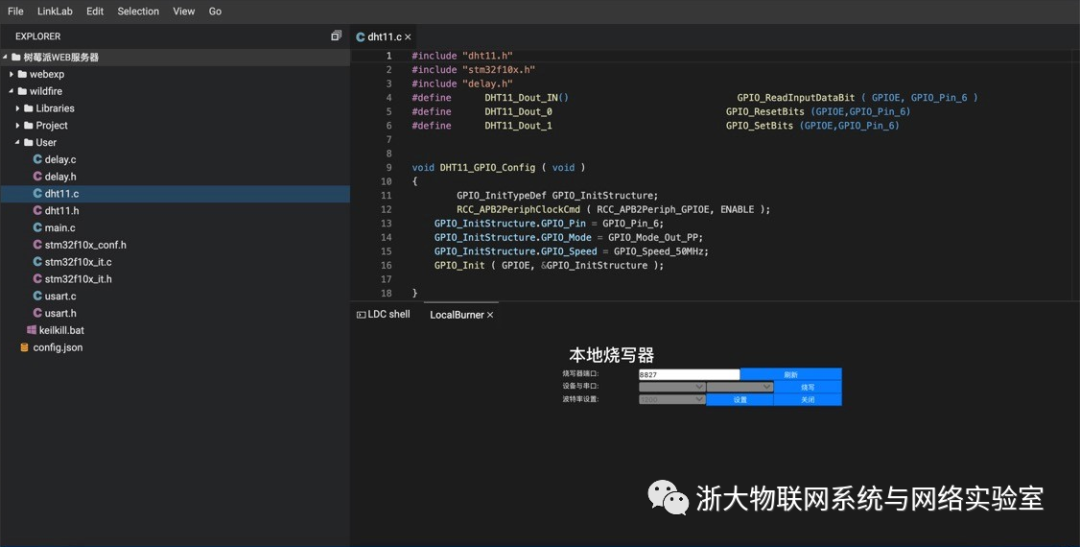Click "GPIO_ResetBits" on line 5
Screen dimensions: 1080x547
coord(765,112)
